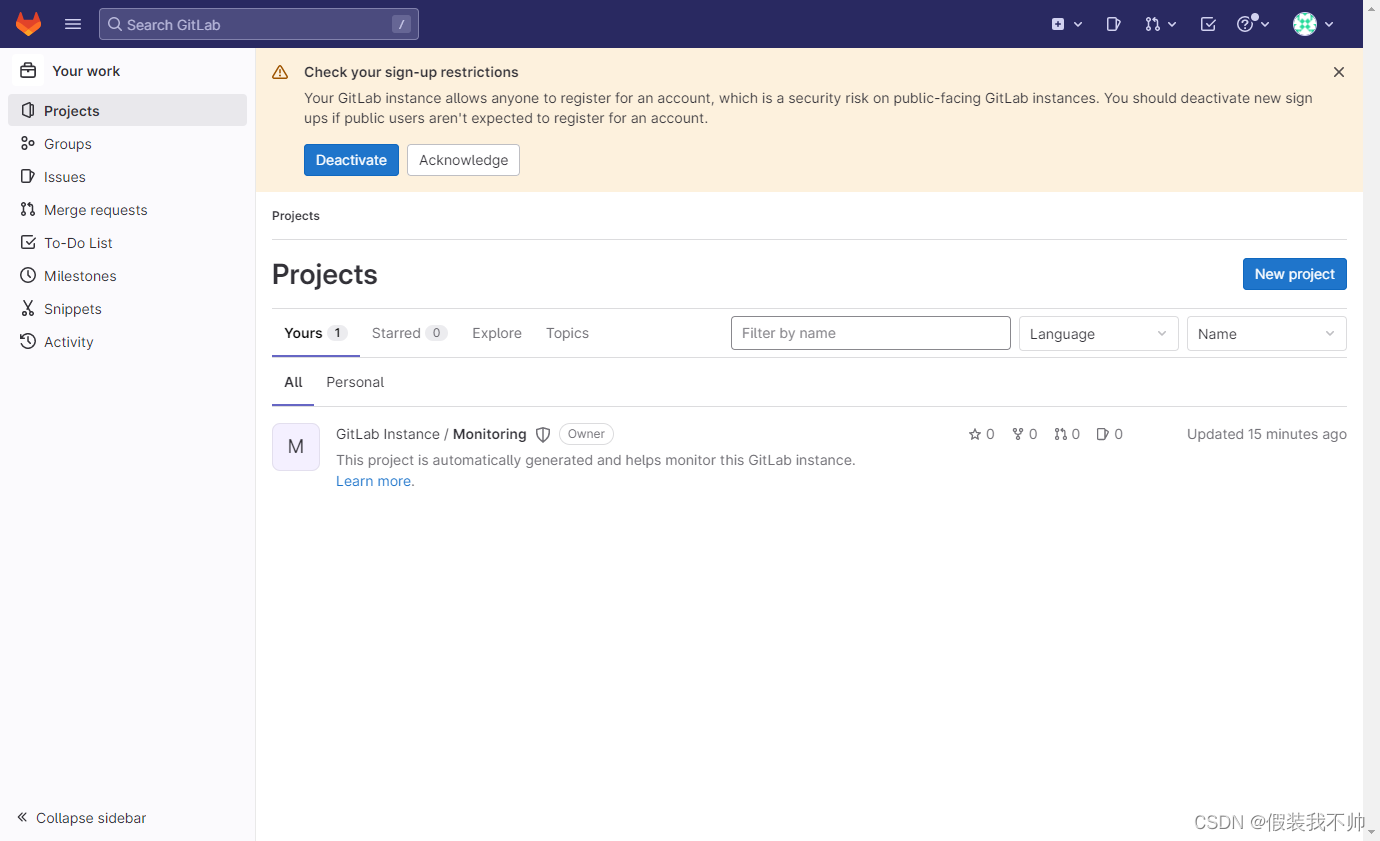Screen dimensions: 1380x841
Task: Click the warning triangle icon in banner
Action: [x=280, y=72]
